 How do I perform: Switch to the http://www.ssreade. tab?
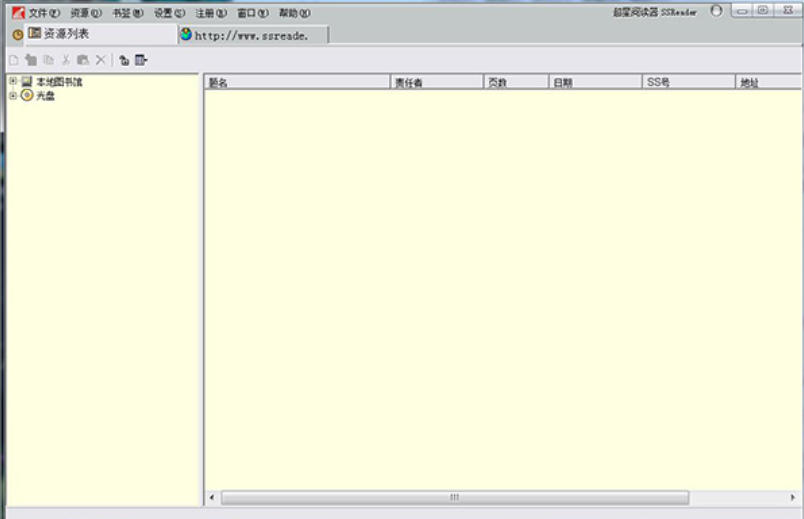tap(250, 35)
